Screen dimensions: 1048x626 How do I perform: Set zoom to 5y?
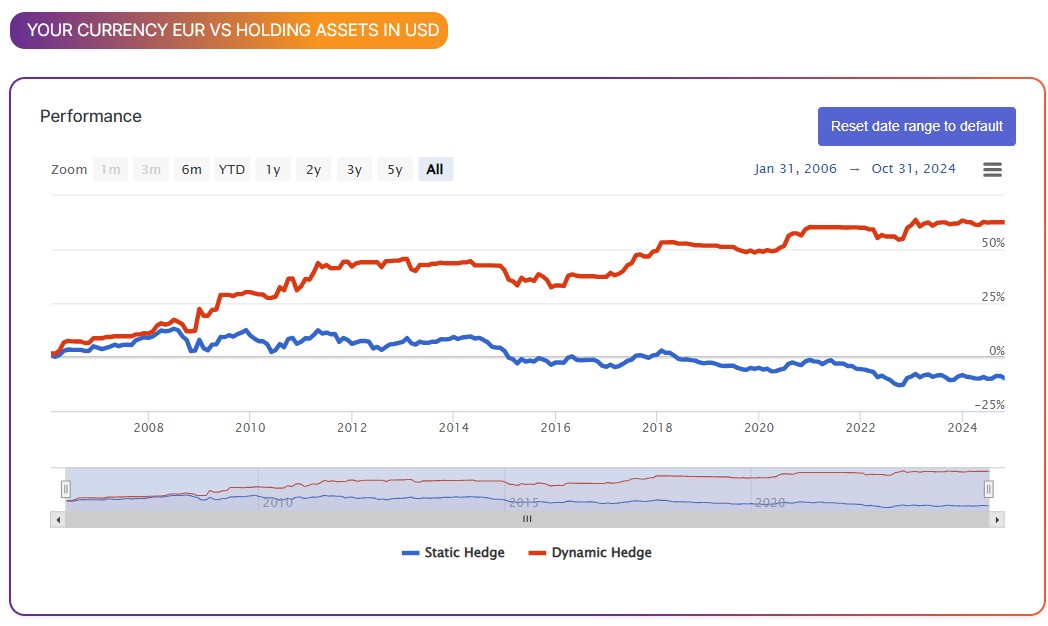(x=395, y=170)
